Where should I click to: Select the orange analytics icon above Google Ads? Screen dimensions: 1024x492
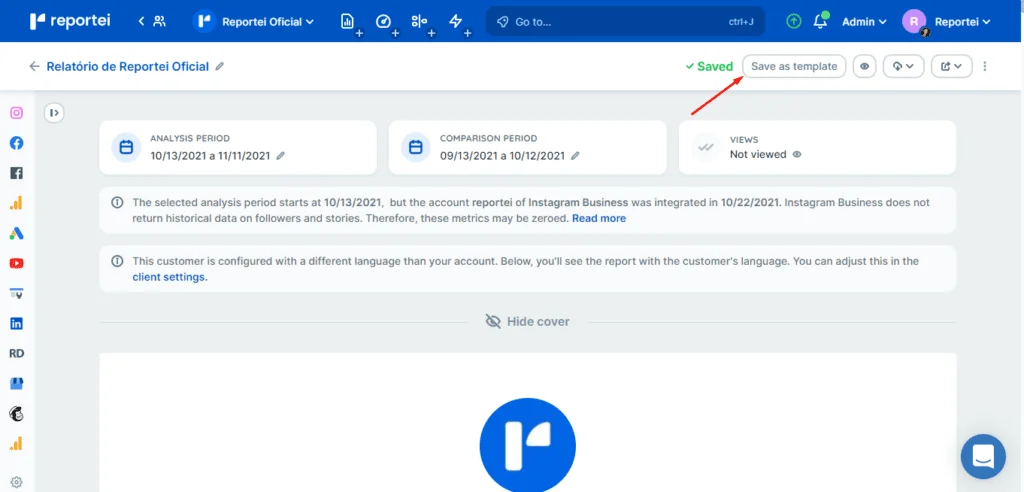click(16, 203)
